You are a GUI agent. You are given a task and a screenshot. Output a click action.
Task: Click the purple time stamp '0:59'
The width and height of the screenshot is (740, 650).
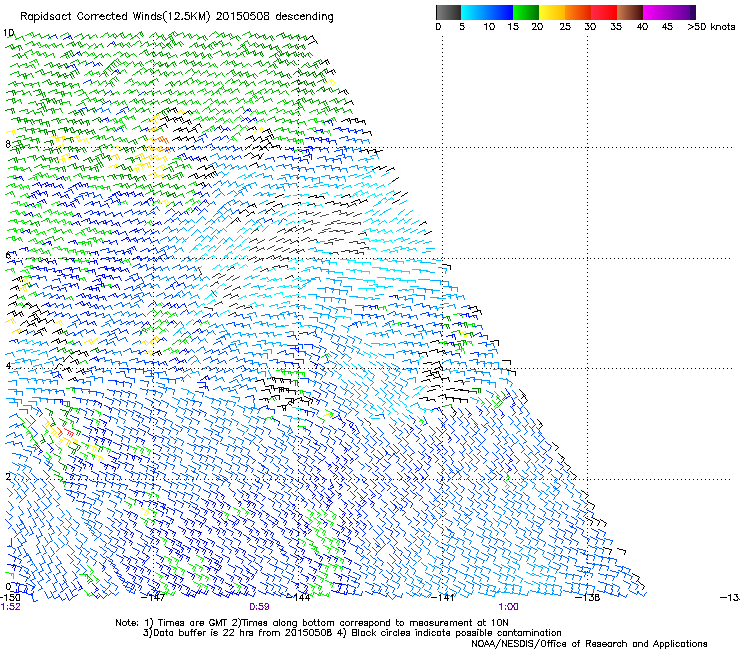(259, 607)
